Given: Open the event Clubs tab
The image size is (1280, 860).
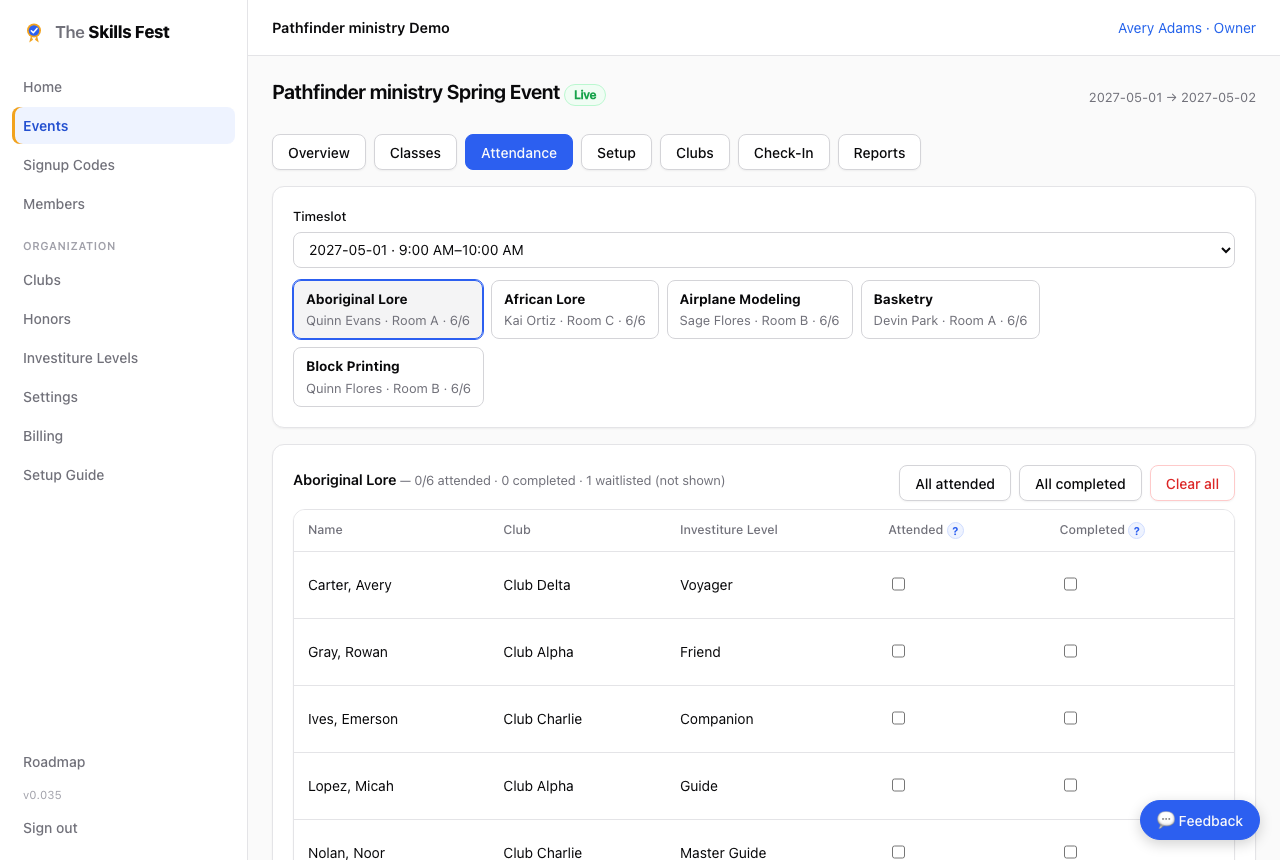Looking at the screenshot, I should (695, 152).
